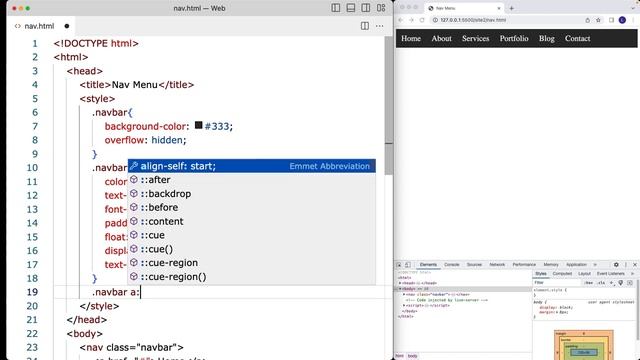Open the Contact link in the page navbar
Viewport: 640px width, 360px height.
578,38
